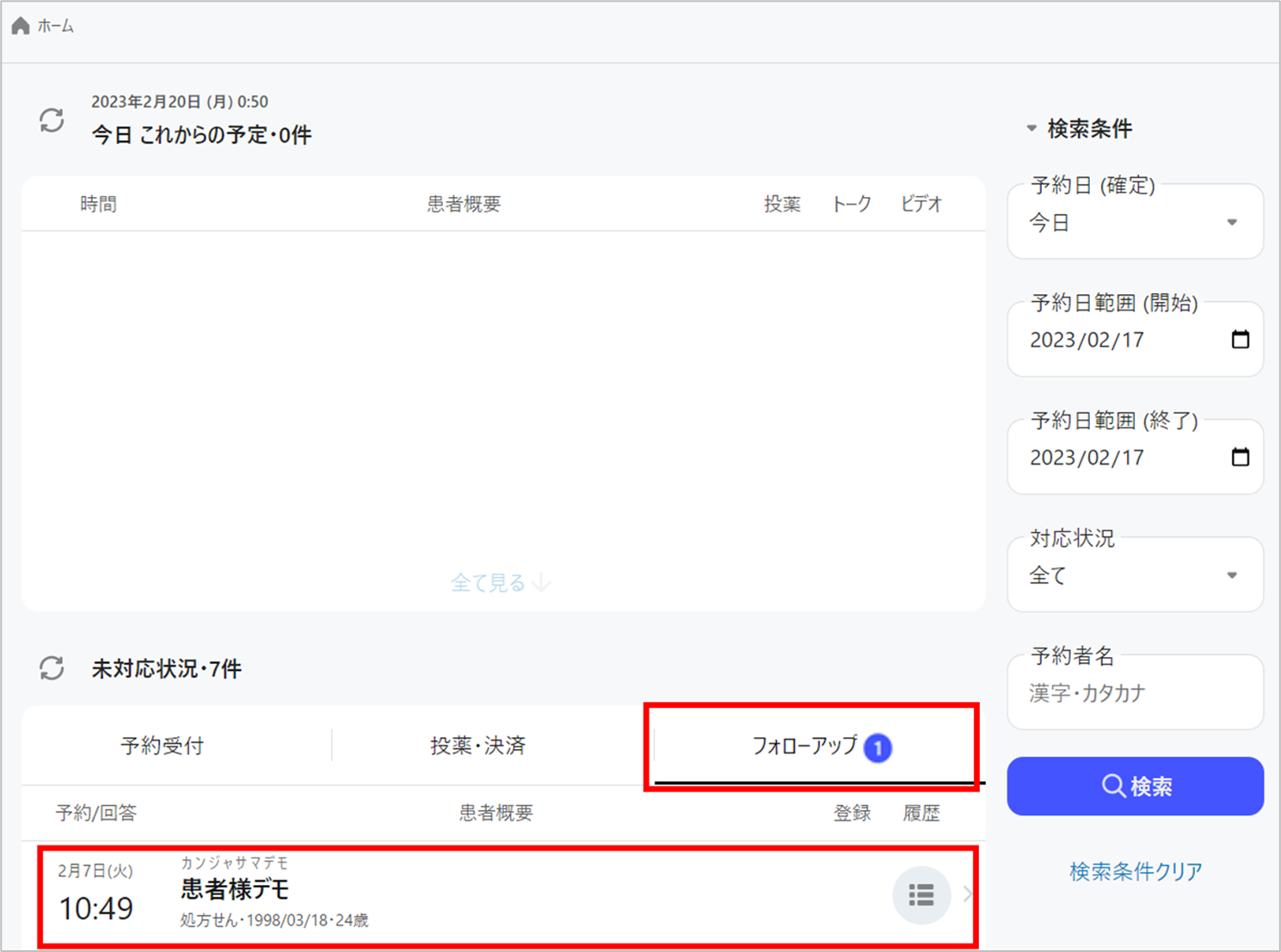Select the フォローアップ tab
1281x952 pixels.
(x=804, y=746)
